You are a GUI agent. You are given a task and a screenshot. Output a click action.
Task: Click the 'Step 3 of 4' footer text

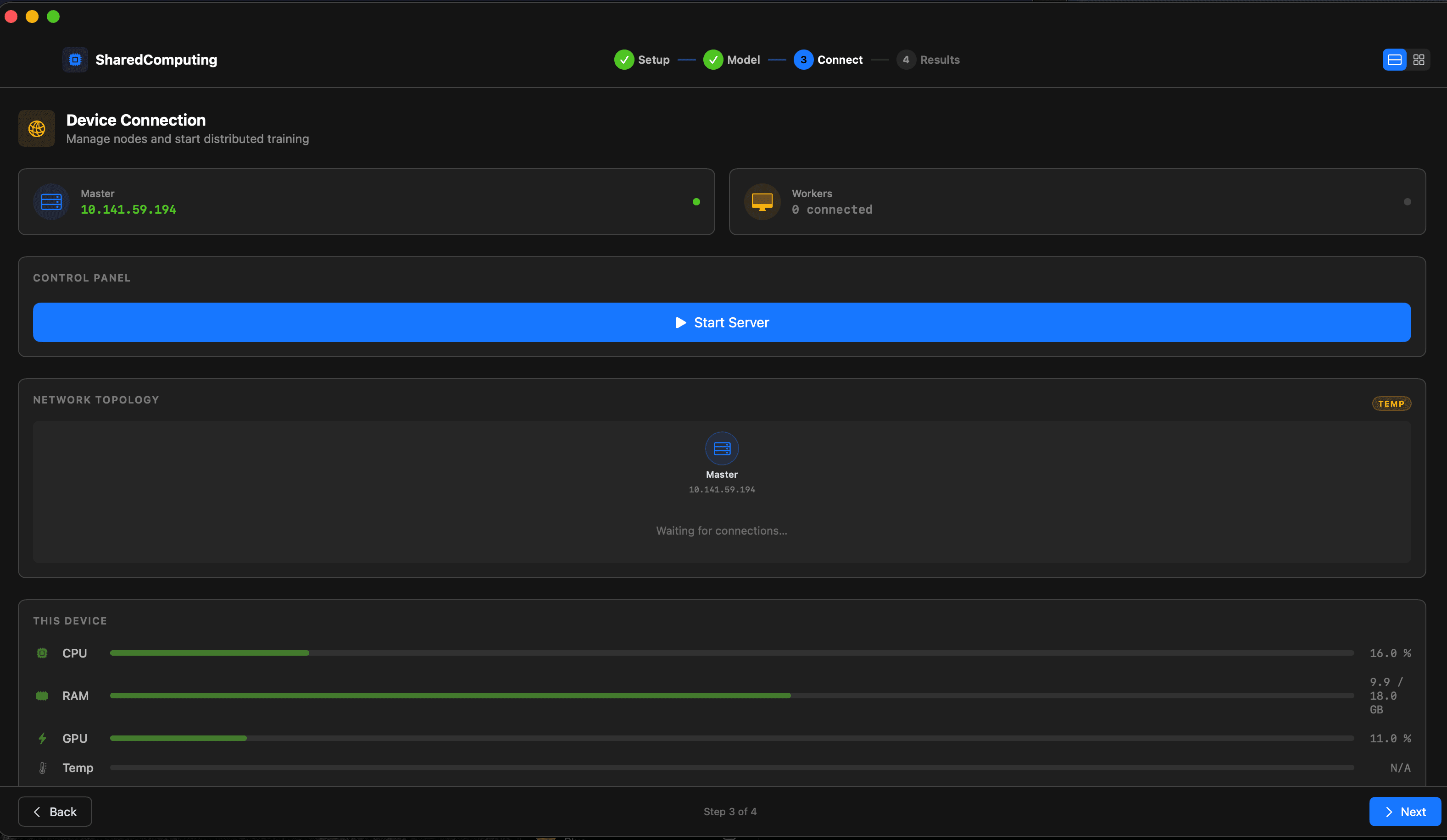[x=730, y=812]
